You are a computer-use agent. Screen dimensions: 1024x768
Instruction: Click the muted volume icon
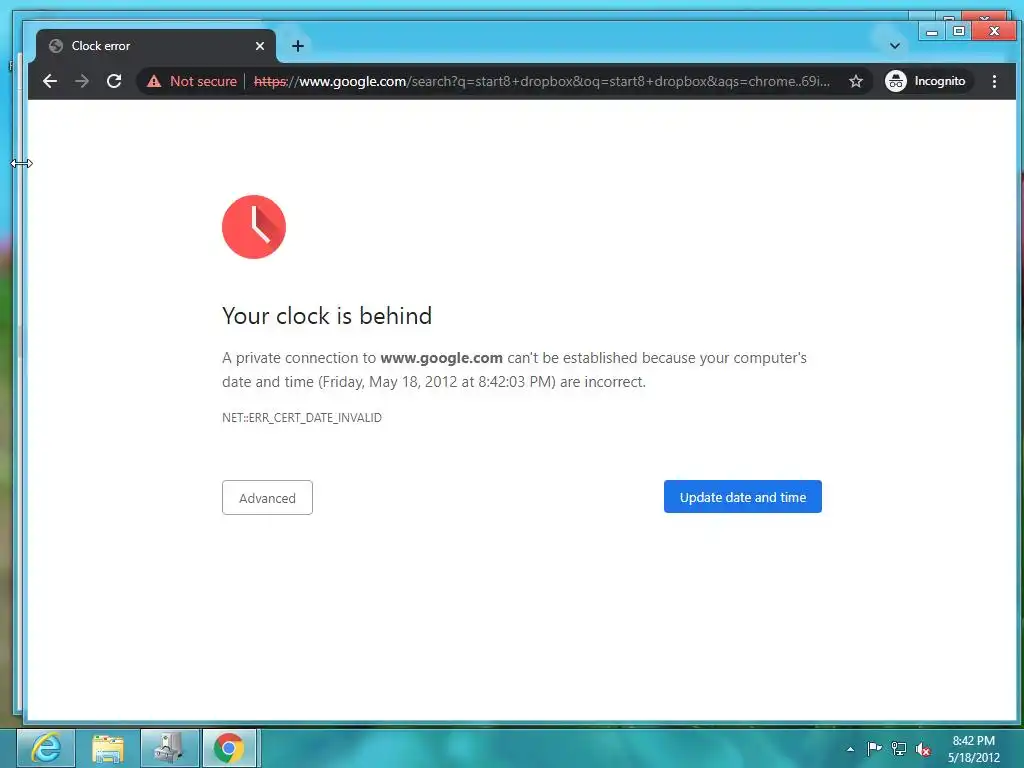[x=923, y=749]
